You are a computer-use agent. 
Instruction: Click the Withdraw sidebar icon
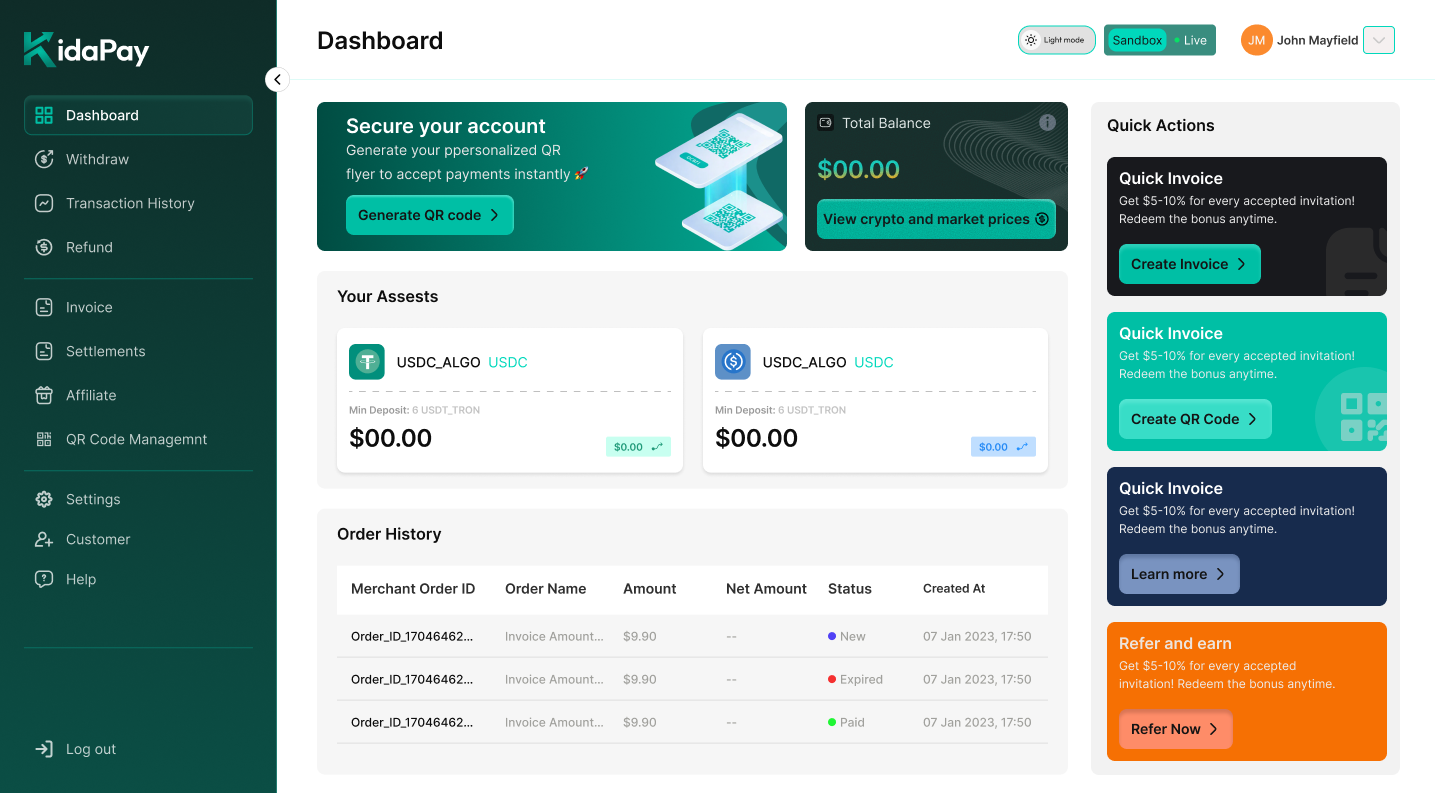click(x=44, y=159)
